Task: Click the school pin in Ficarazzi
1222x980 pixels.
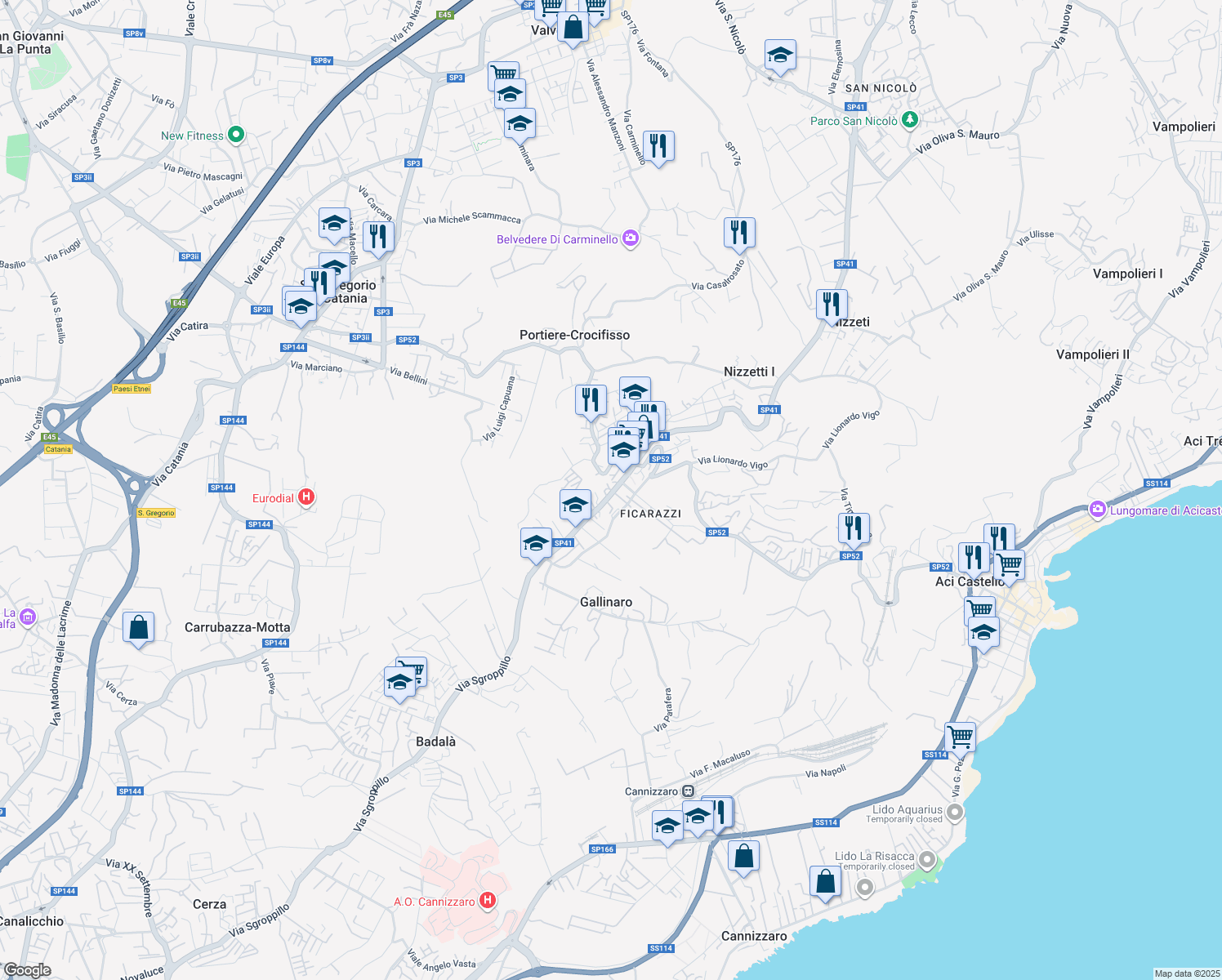Action: point(575,505)
